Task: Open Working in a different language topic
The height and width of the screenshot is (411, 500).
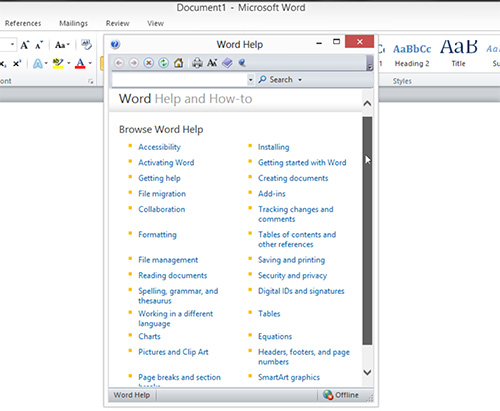Action: click(x=175, y=319)
